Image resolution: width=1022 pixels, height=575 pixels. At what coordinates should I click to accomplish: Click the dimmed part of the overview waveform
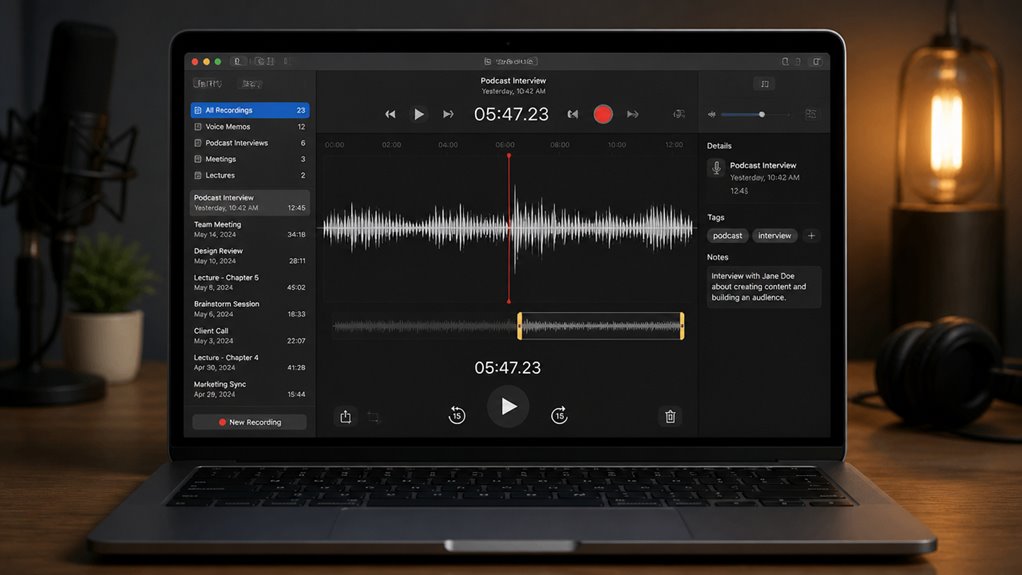(x=425, y=326)
